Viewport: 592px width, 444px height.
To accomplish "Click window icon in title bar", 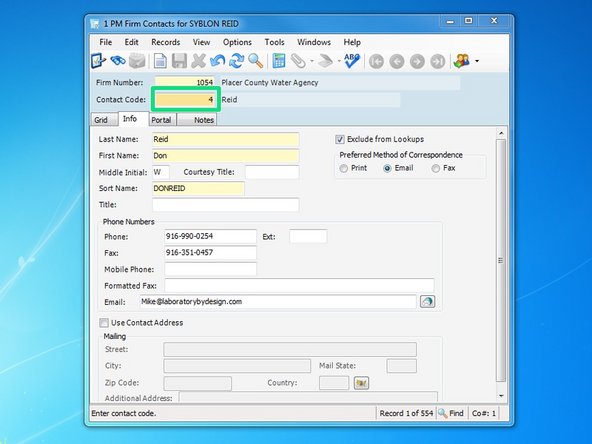I will (x=95, y=24).
